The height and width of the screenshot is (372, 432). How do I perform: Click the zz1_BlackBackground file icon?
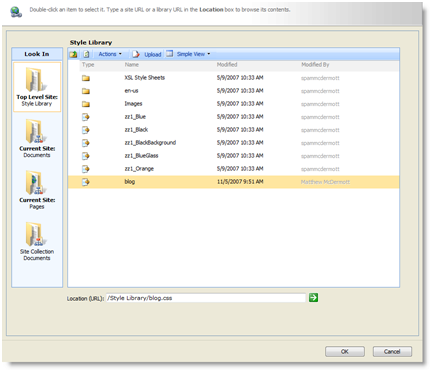point(86,143)
